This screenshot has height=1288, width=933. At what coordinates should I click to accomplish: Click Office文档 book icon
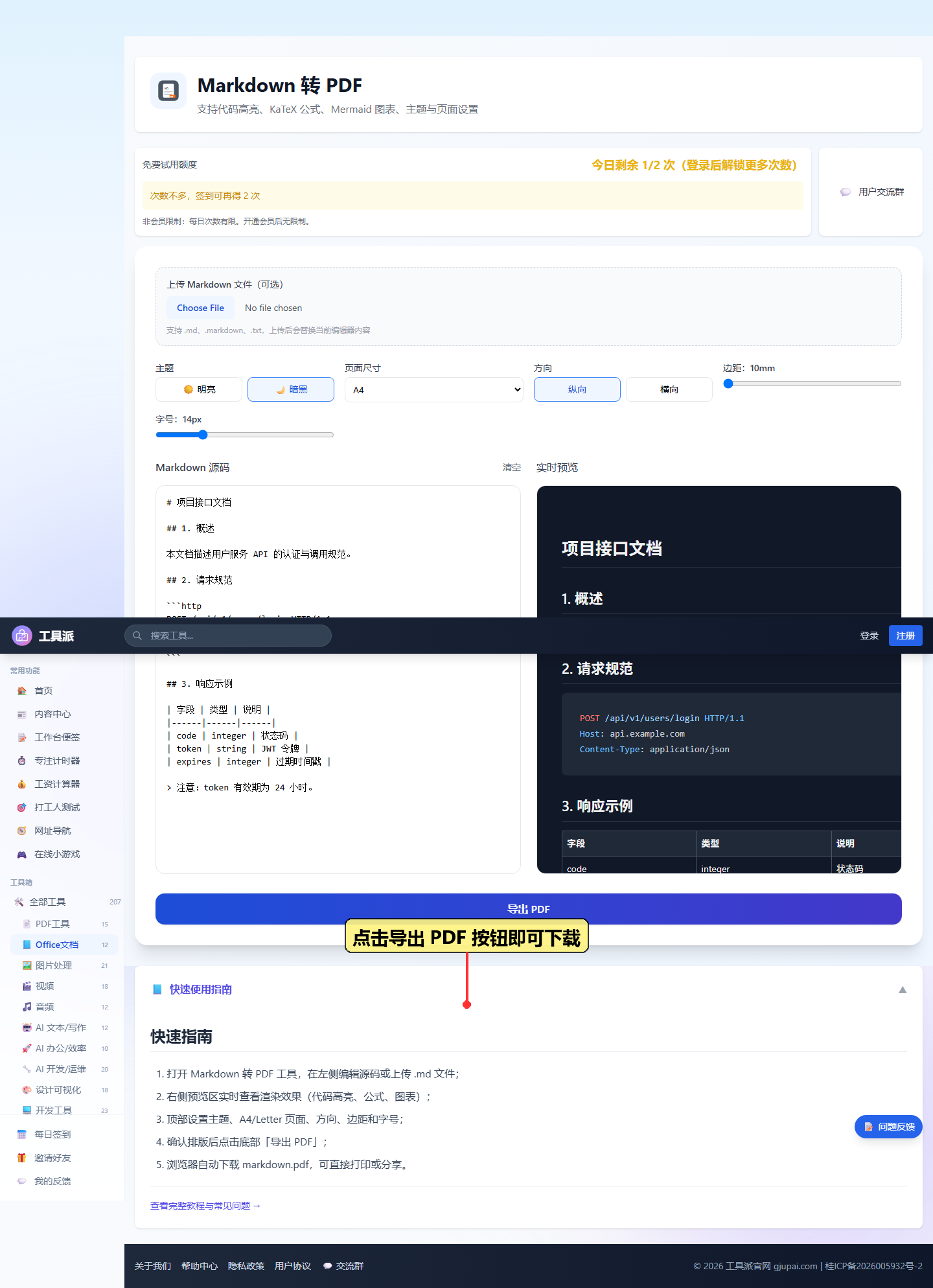27,945
